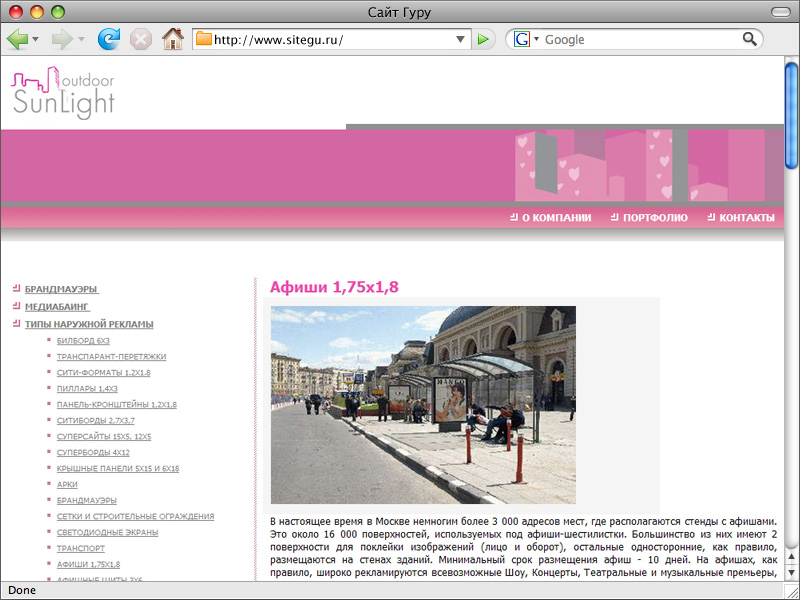The image size is (800, 600).
Task: Open the КОНТАКТЫ menu item
Action: click(741, 218)
